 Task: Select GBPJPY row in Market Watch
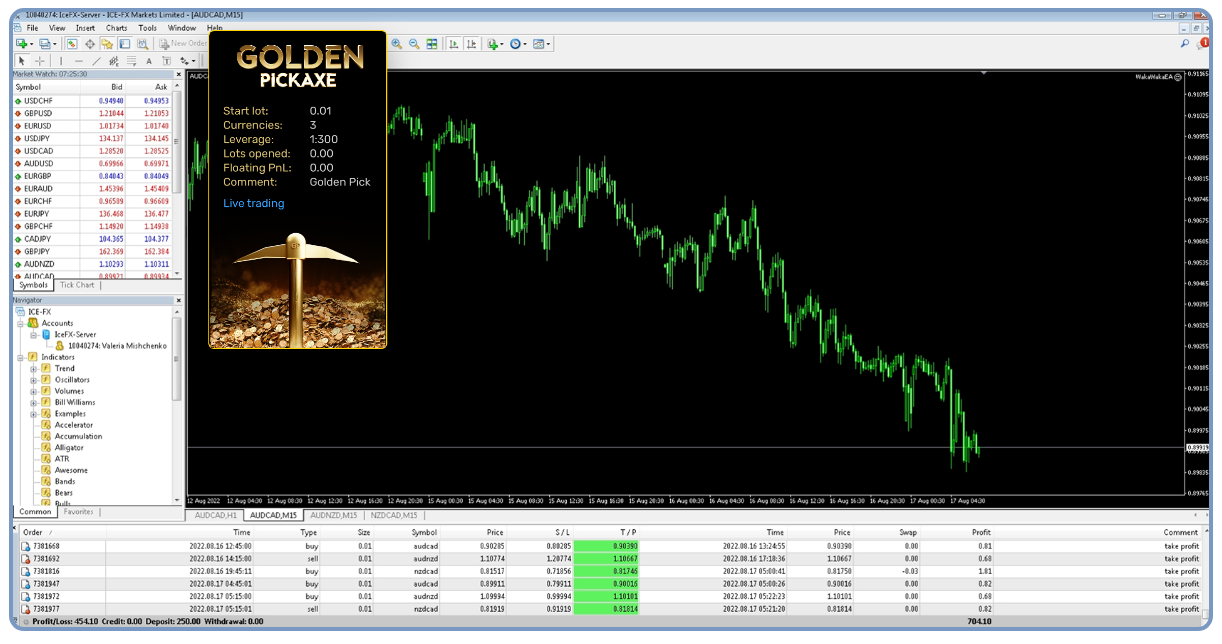[93, 252]
